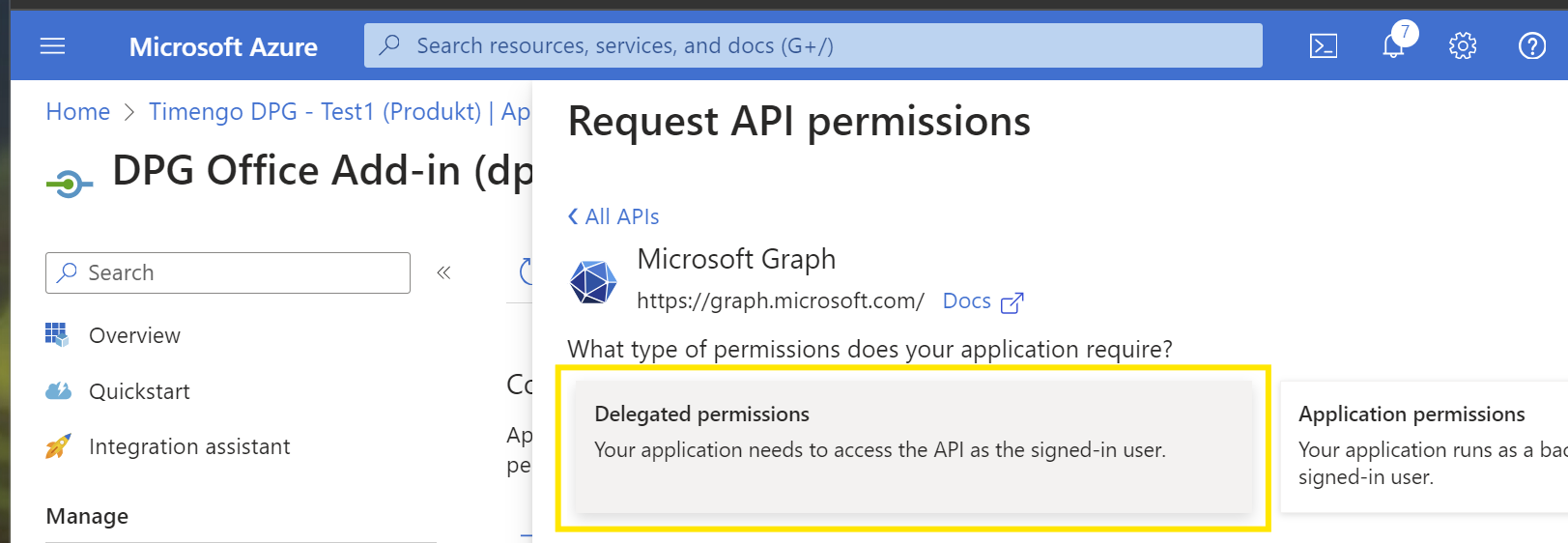Screen dimensions: 1568x543
Task: Collapse the left sidebar with double chevron
Action: pos(443,273)
